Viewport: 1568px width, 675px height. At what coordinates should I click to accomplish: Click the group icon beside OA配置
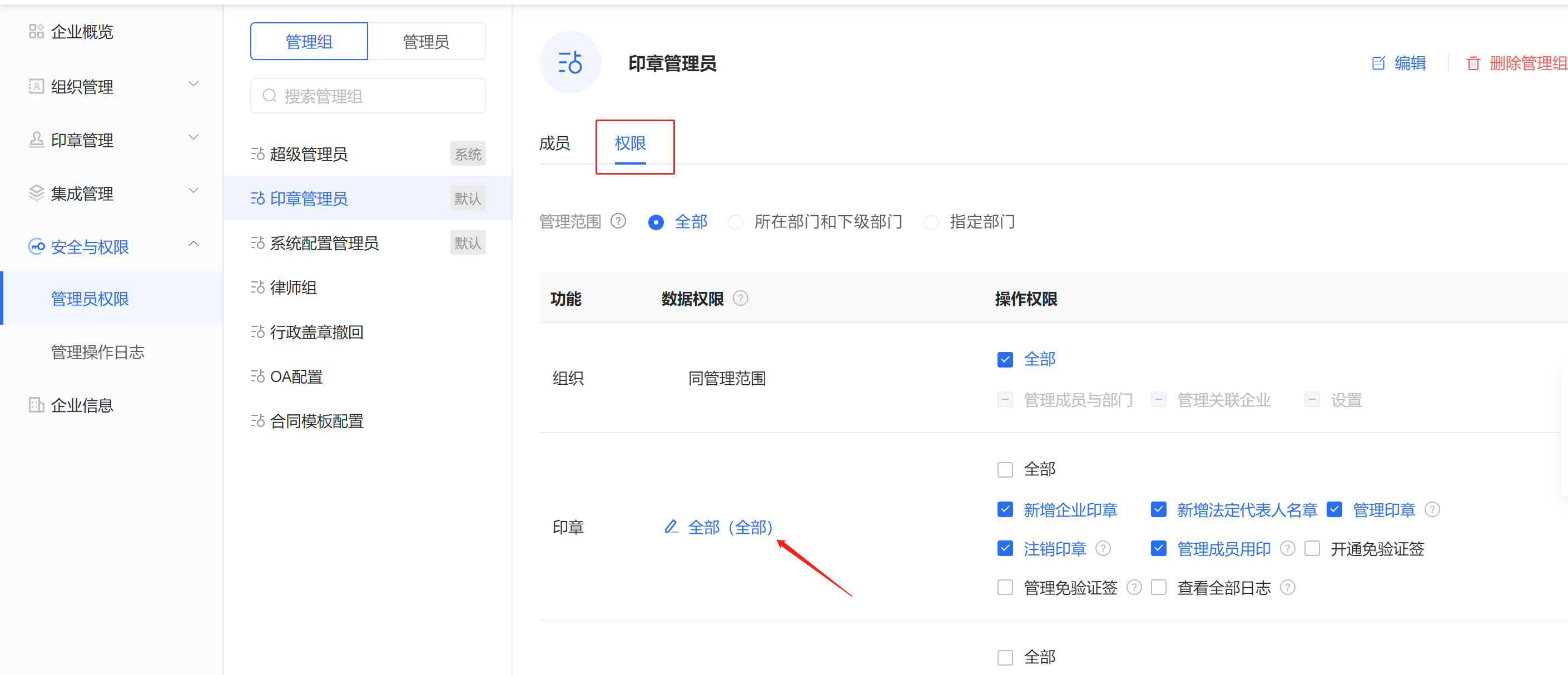coord(257,377)
